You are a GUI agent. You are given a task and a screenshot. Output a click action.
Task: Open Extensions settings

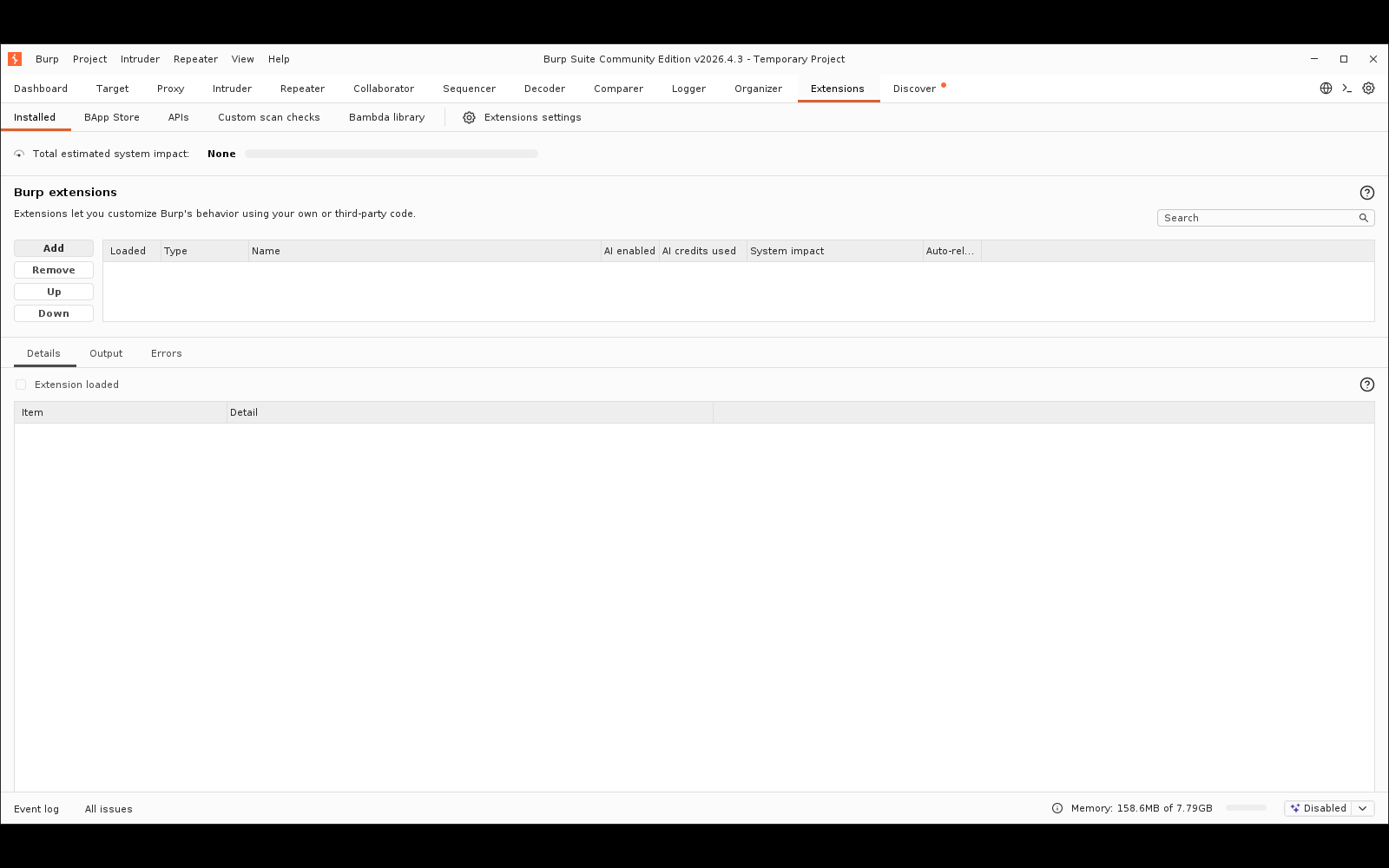click(523, 117)
